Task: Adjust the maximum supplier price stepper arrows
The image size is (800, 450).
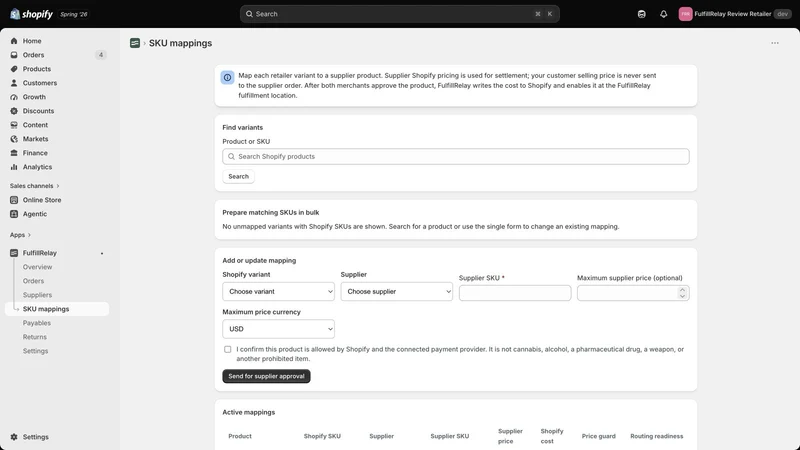Action: point(682,293)
